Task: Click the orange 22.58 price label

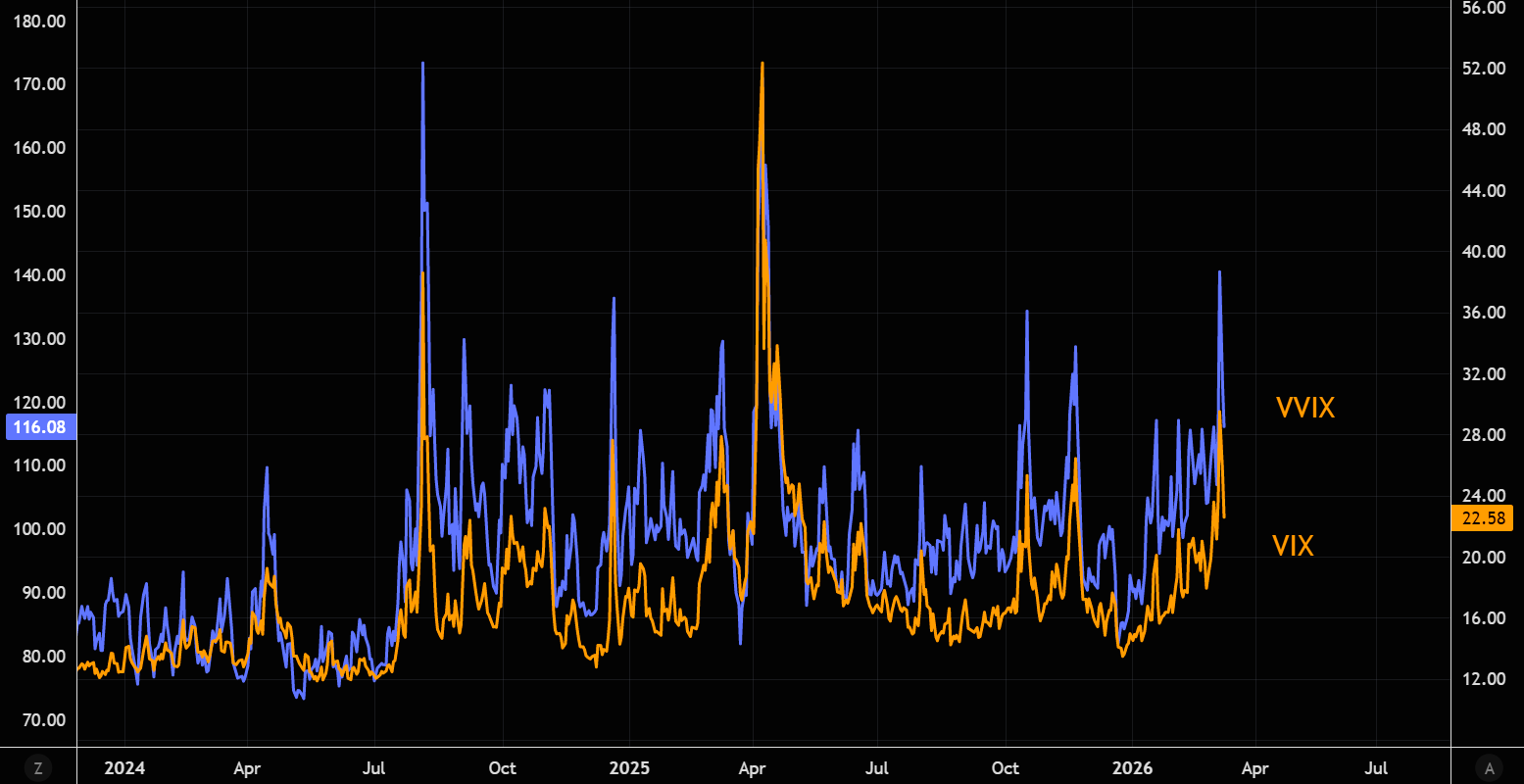Action: (x=1482, y=518)
